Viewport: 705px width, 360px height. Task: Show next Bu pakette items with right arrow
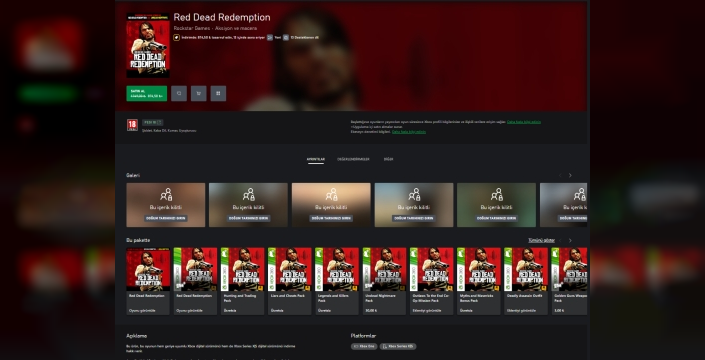[570, 240]
